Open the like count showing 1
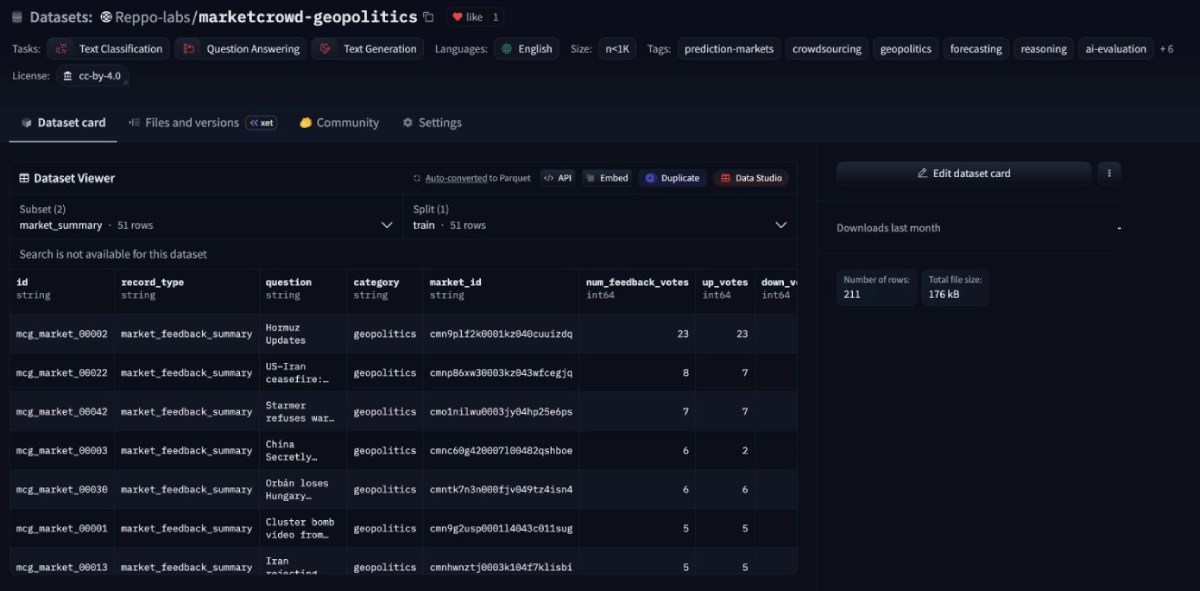Viewport: 1200px width, 591px height. point(497,17)
